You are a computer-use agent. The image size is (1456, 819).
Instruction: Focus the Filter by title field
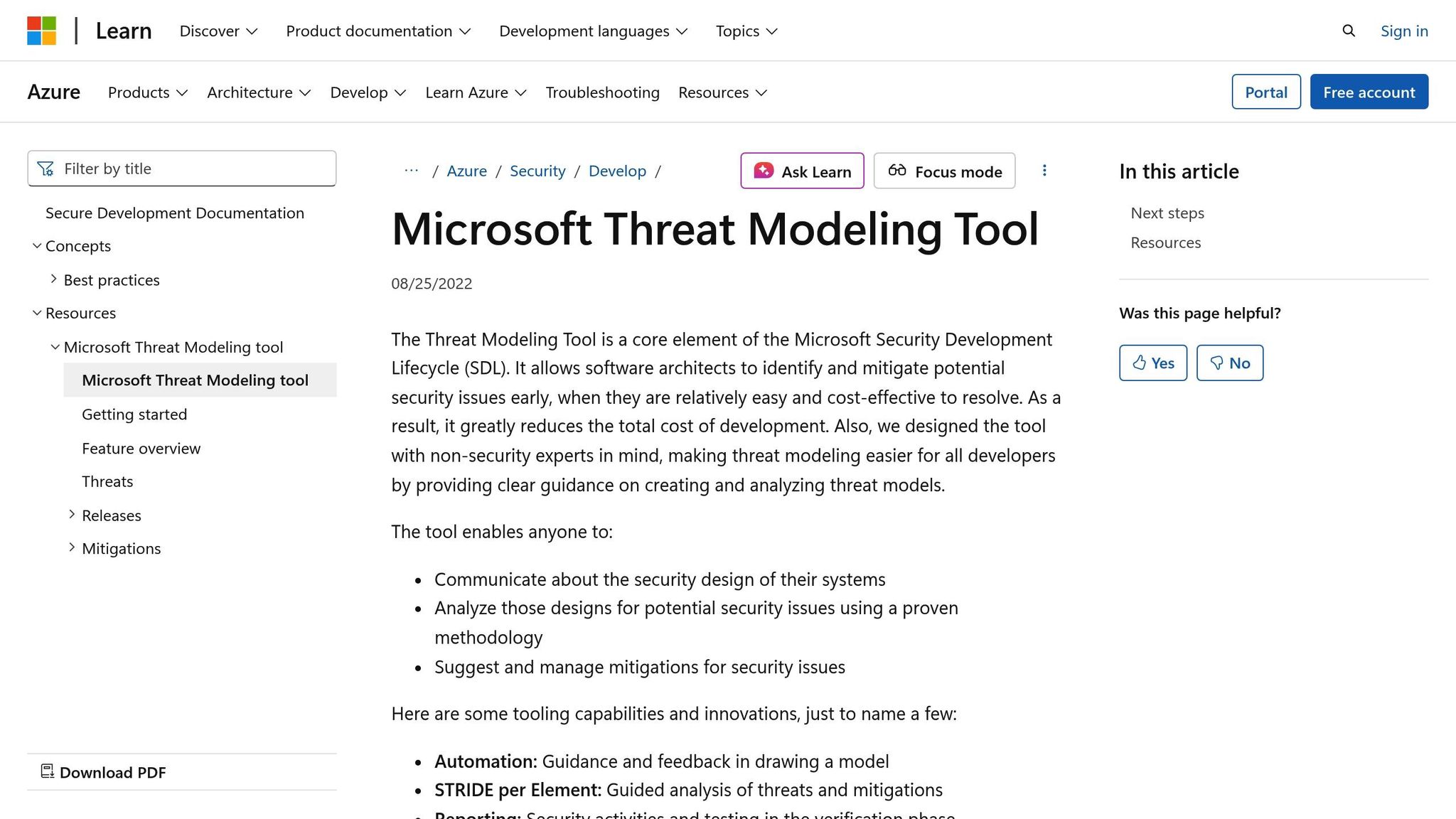[x=182, y=168]
